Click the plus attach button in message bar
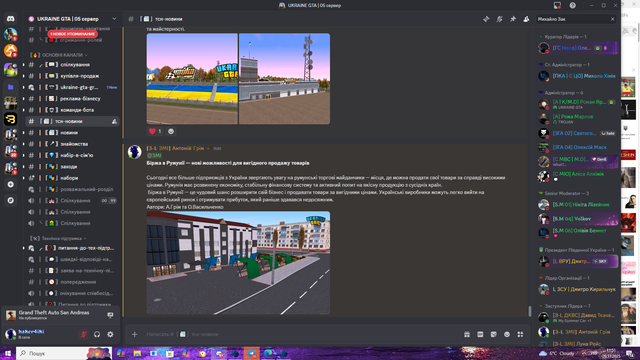The image size is (640, 360). (135, 334)
